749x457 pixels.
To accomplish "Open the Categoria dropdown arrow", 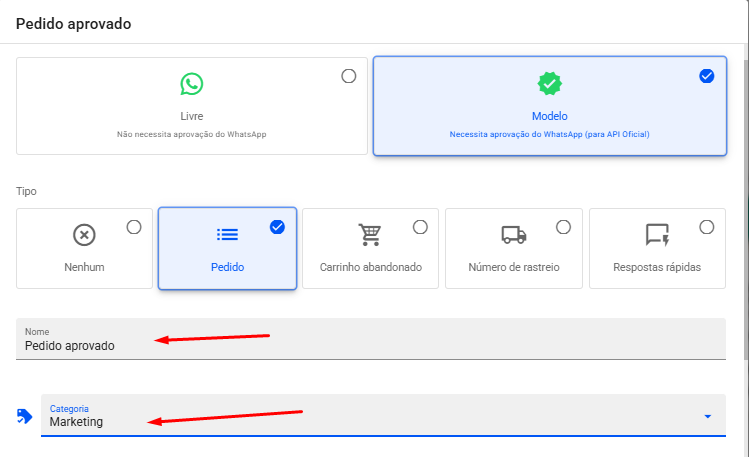I will coord(707,416).
